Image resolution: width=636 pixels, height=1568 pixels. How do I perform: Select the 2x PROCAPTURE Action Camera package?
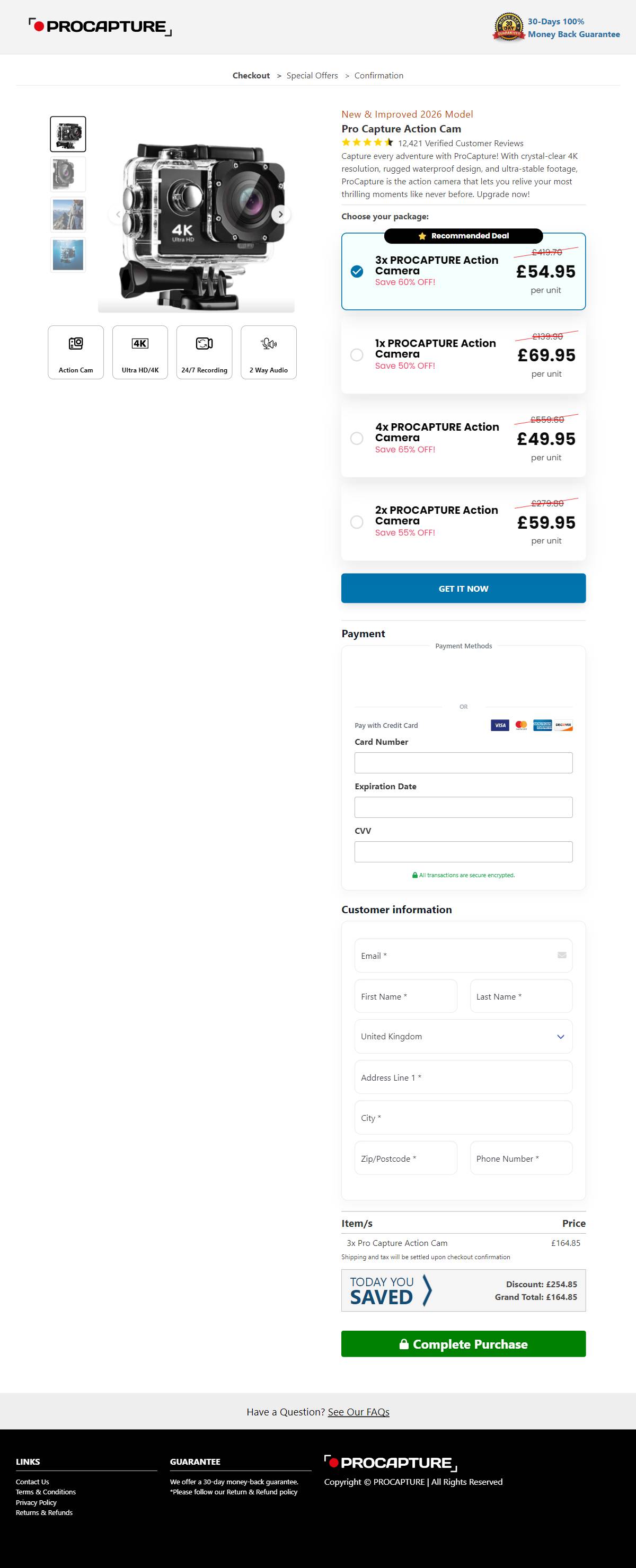pos(357,522)
